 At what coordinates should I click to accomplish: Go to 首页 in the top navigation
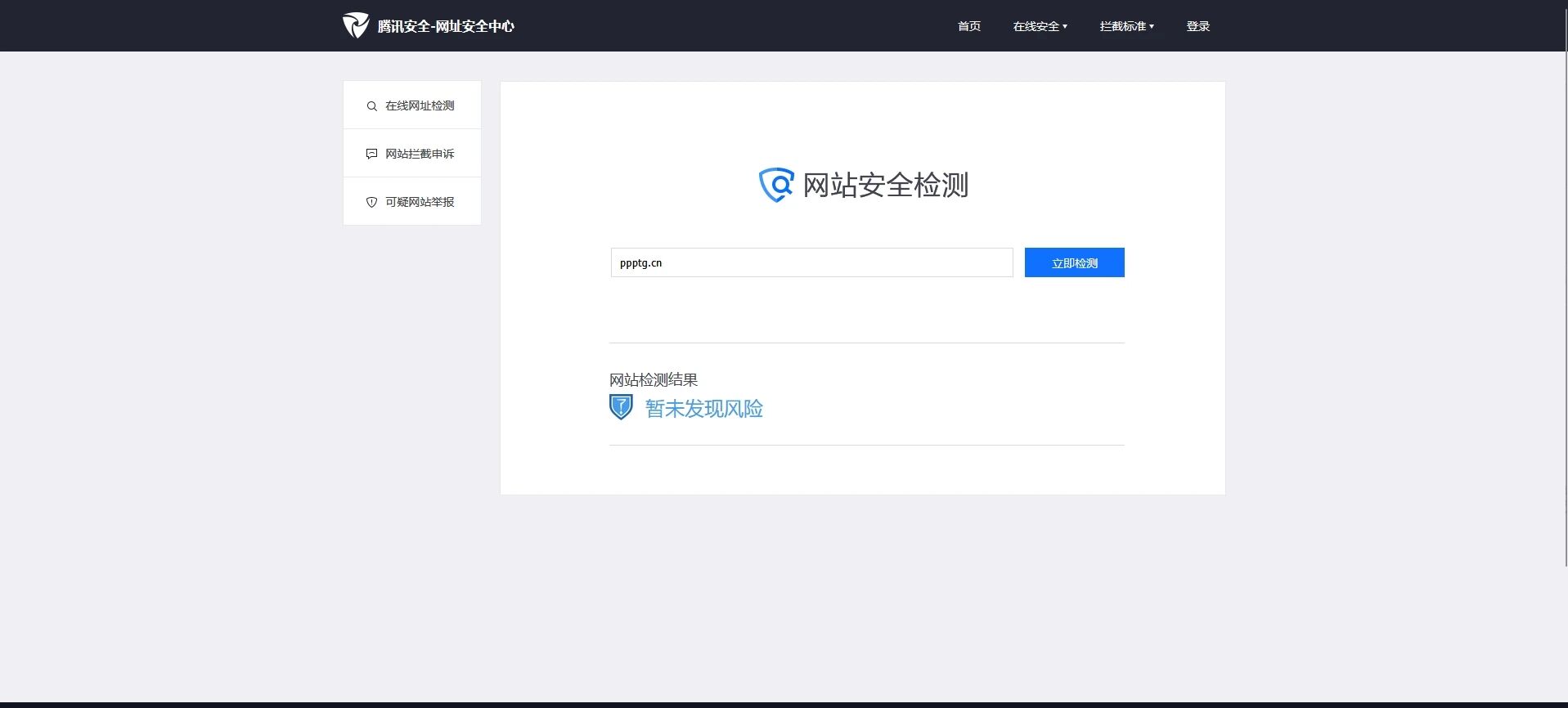(969, 26)
